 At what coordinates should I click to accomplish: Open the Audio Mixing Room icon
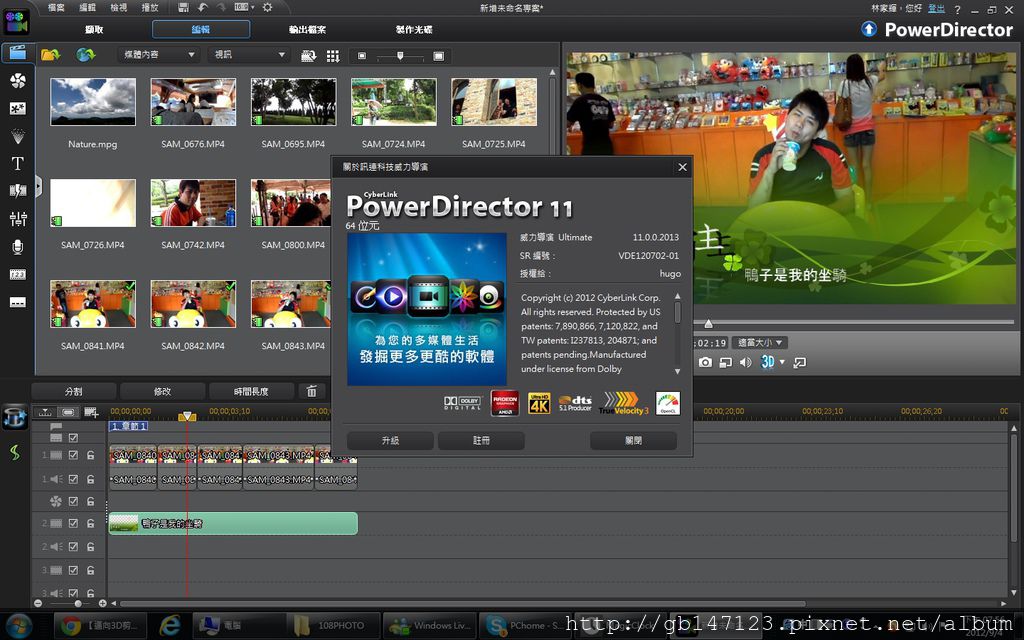[18, 218]
